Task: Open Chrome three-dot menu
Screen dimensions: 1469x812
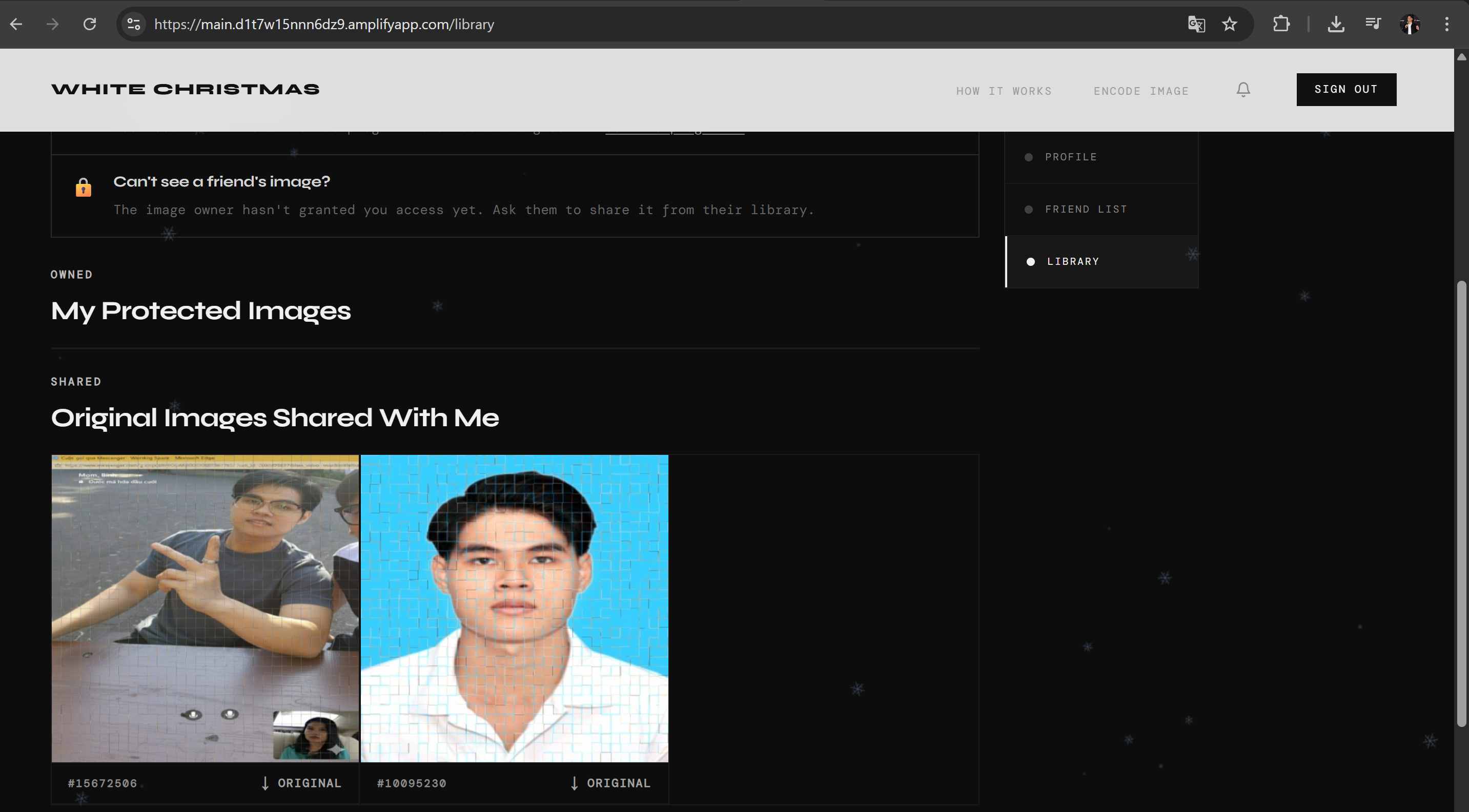Action: tap(1446, 24)
